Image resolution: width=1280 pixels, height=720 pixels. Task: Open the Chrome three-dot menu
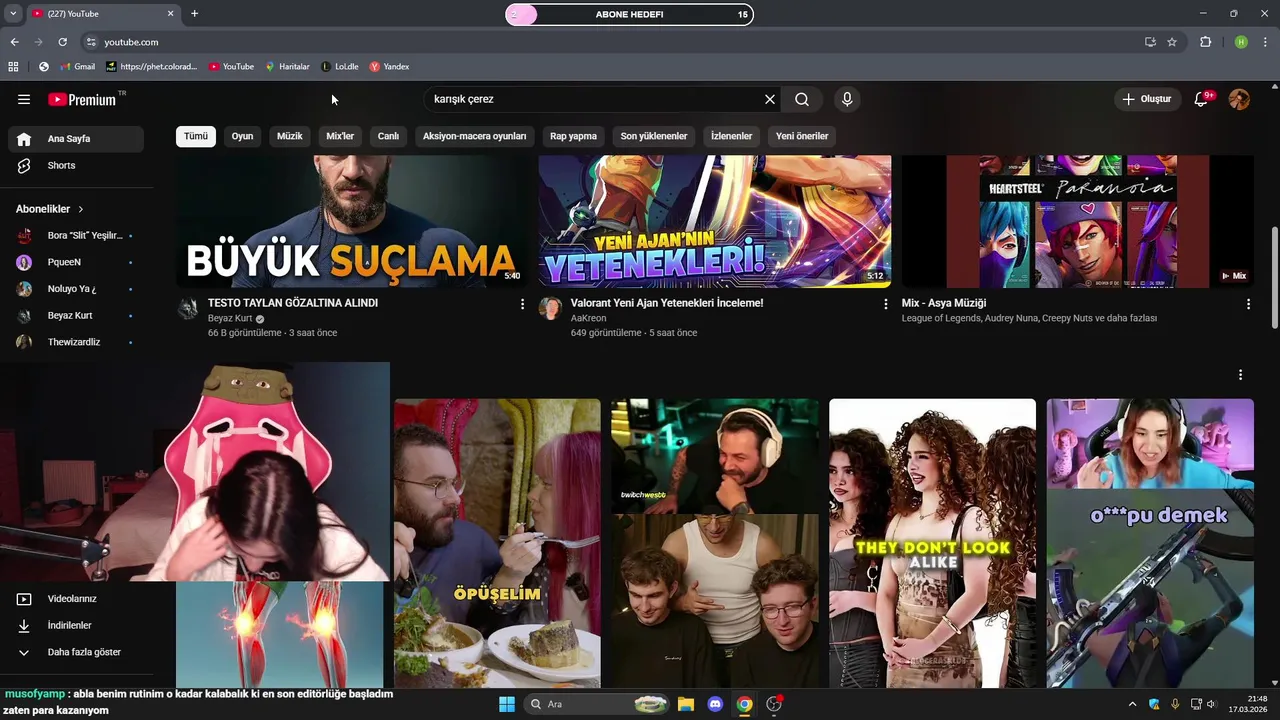pos(1266,42)
